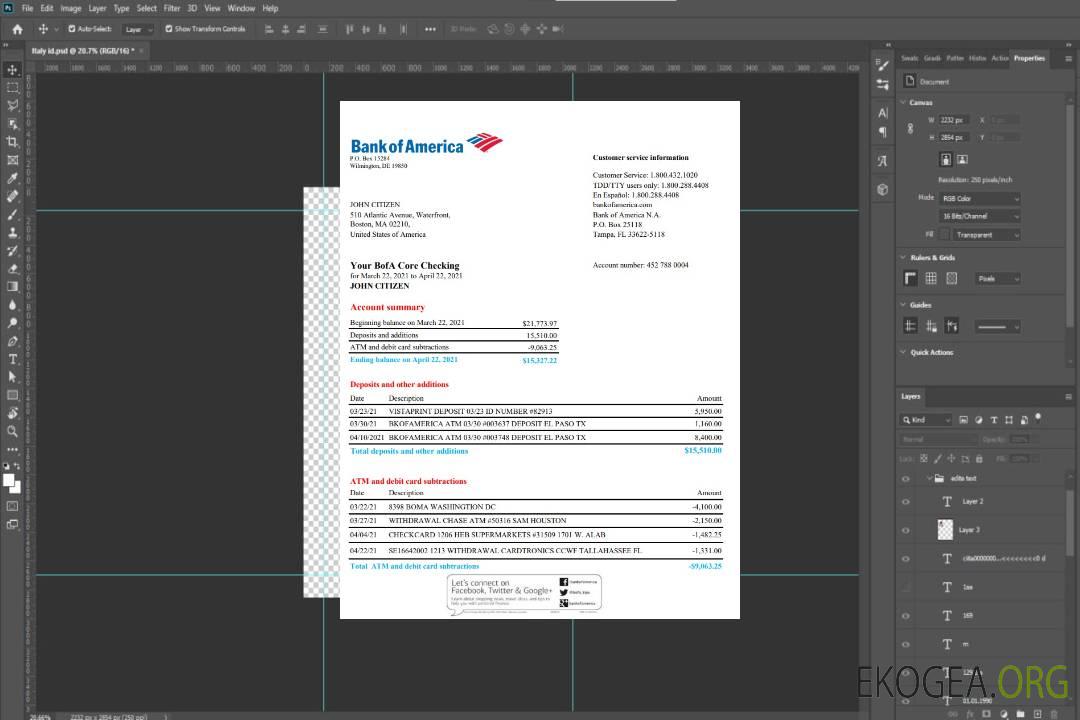Create a new layer from Layers footer
The width and height of the screenshot is (1080, 720).
(1037, 714)
